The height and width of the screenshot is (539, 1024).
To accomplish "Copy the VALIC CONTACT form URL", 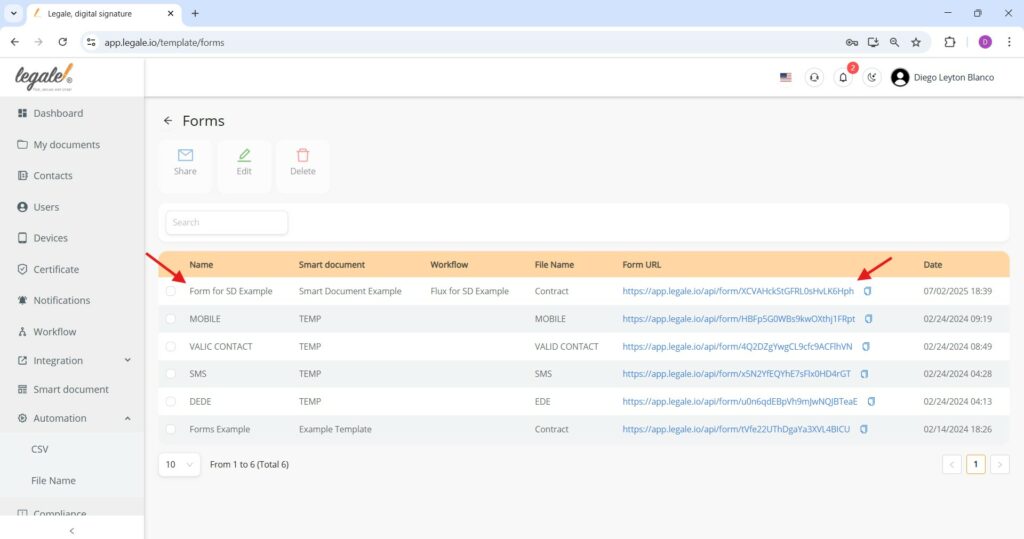I will [866, 346].
